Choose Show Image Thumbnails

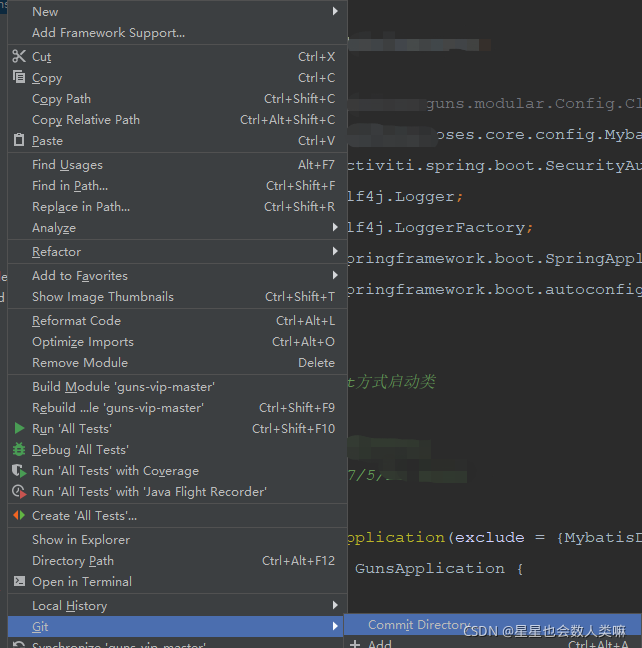(x=177, y=297)
